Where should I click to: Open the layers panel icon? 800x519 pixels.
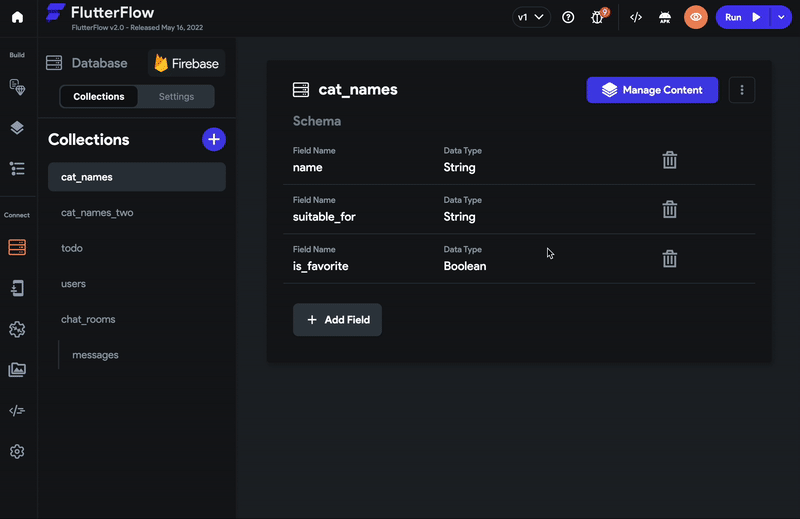tap(17, 128)
